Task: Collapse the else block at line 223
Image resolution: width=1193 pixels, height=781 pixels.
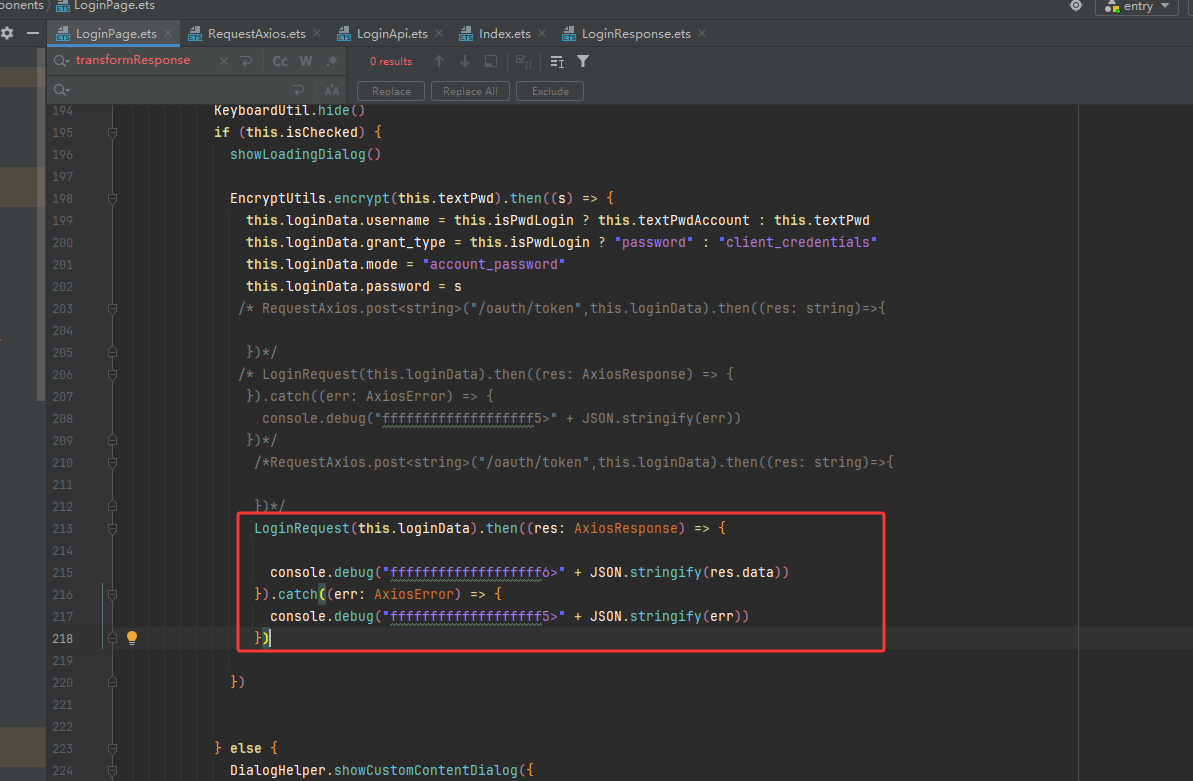Action: pos(112,748)
